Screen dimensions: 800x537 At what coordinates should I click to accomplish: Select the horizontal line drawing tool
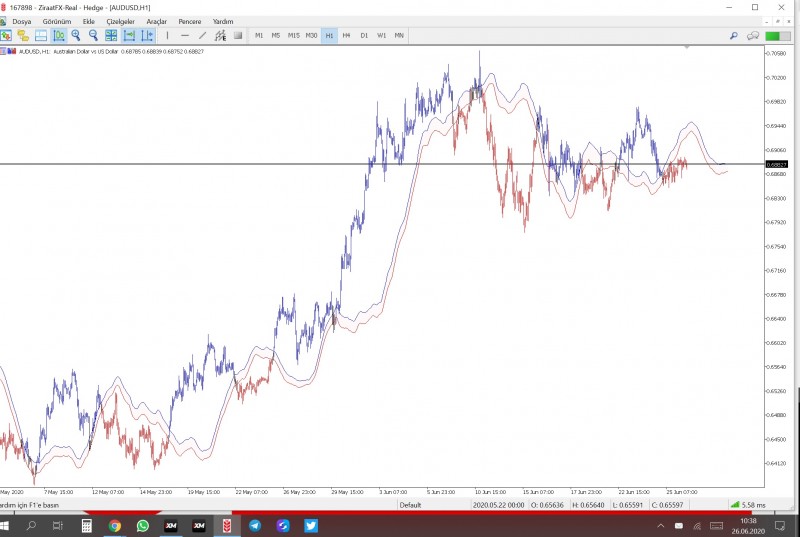[x=185, y=36]
